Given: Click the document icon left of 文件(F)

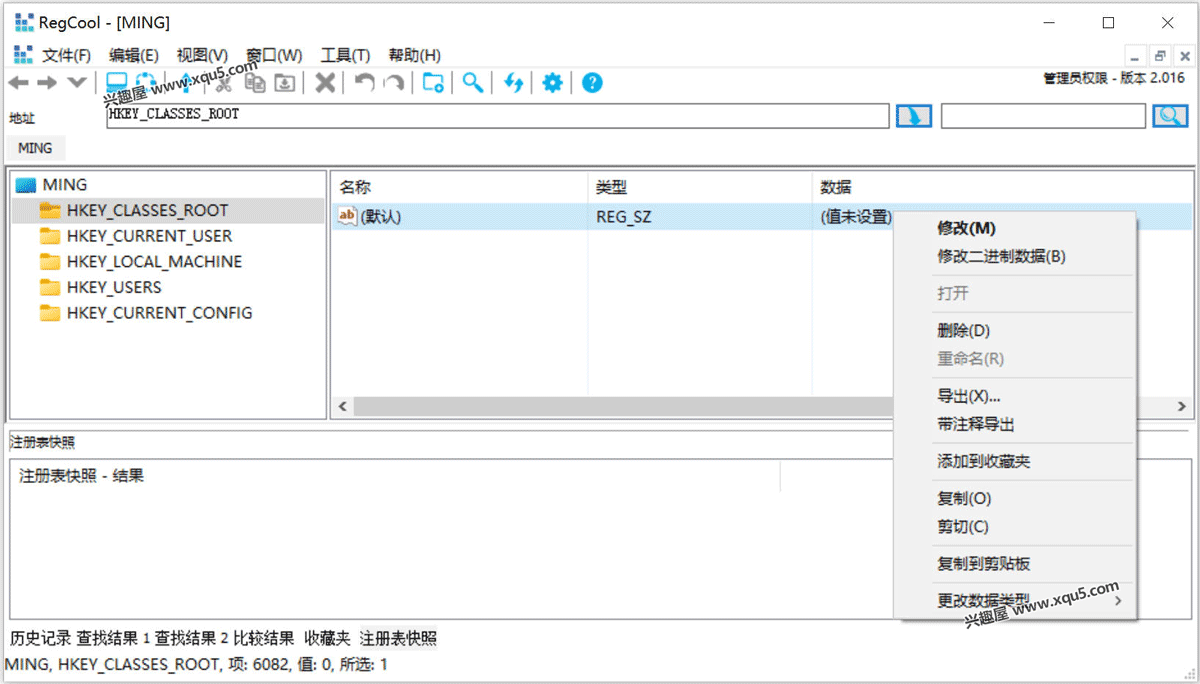Looking at the screenshot, I should coord(23,55).
